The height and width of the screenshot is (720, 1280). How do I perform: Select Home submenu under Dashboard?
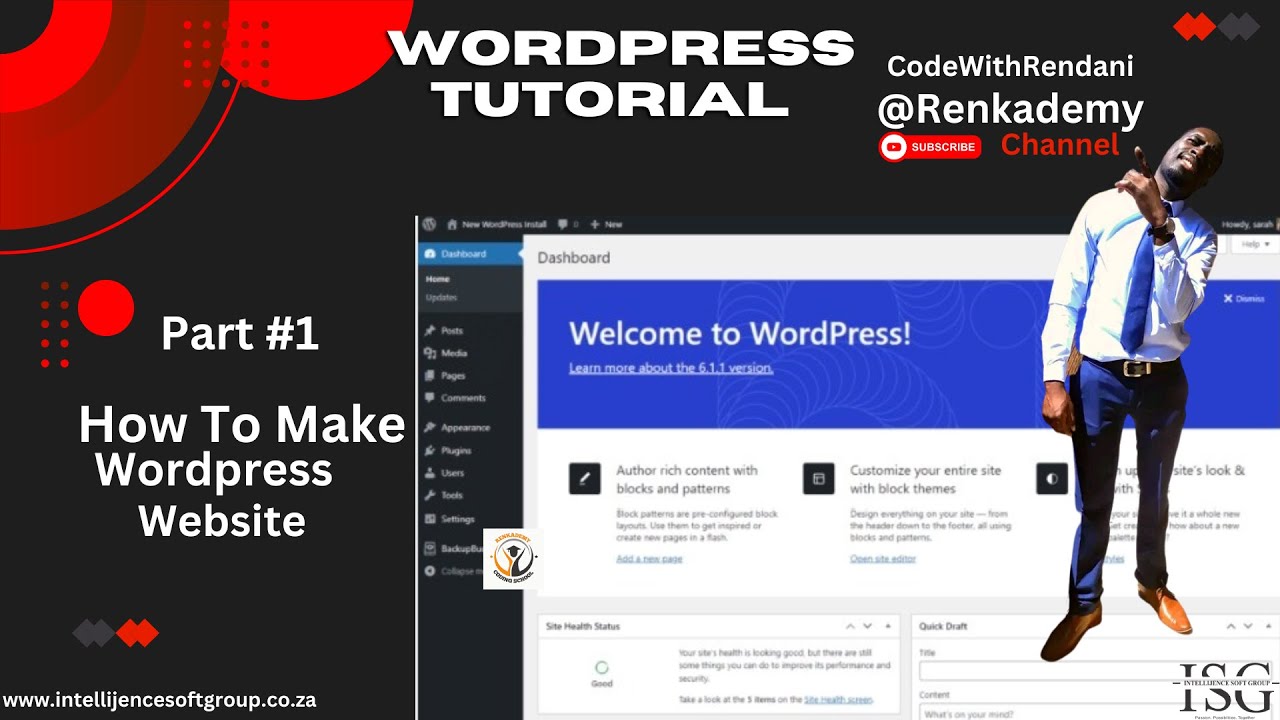(x=437, y=279)
